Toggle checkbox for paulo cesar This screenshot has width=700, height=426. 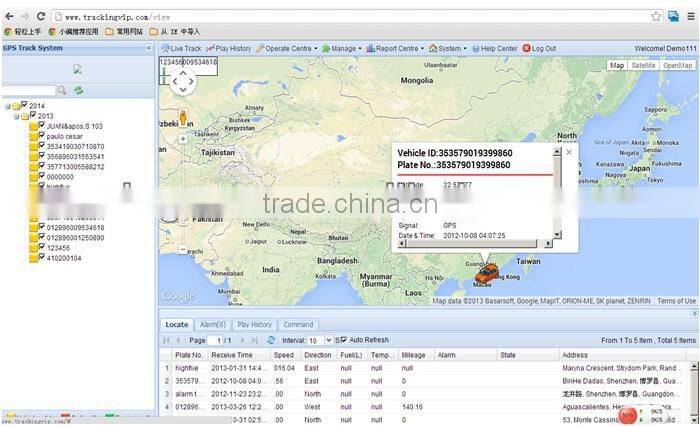(42, 136)
